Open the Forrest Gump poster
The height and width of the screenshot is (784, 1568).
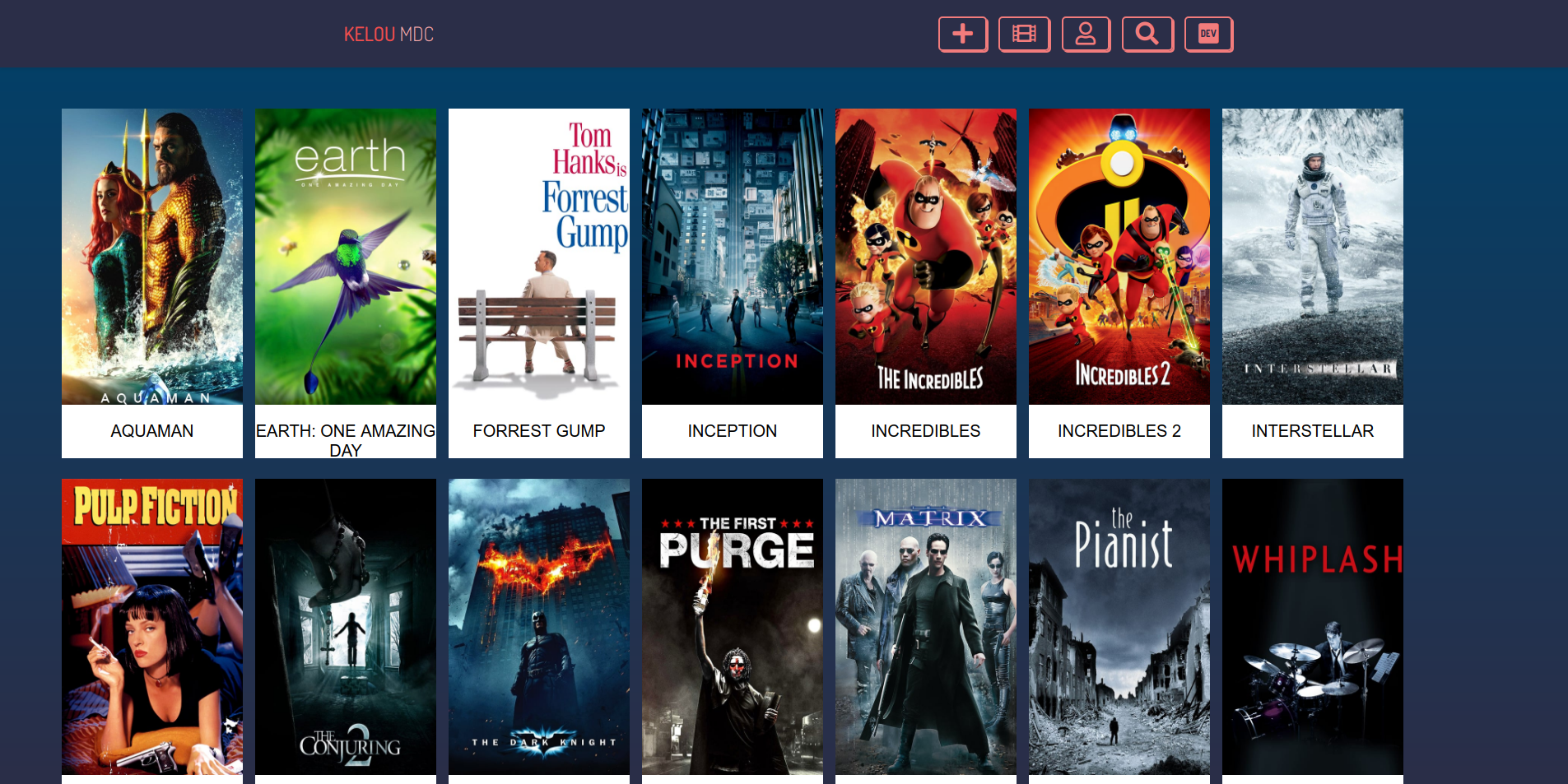[x=539, y=257]
